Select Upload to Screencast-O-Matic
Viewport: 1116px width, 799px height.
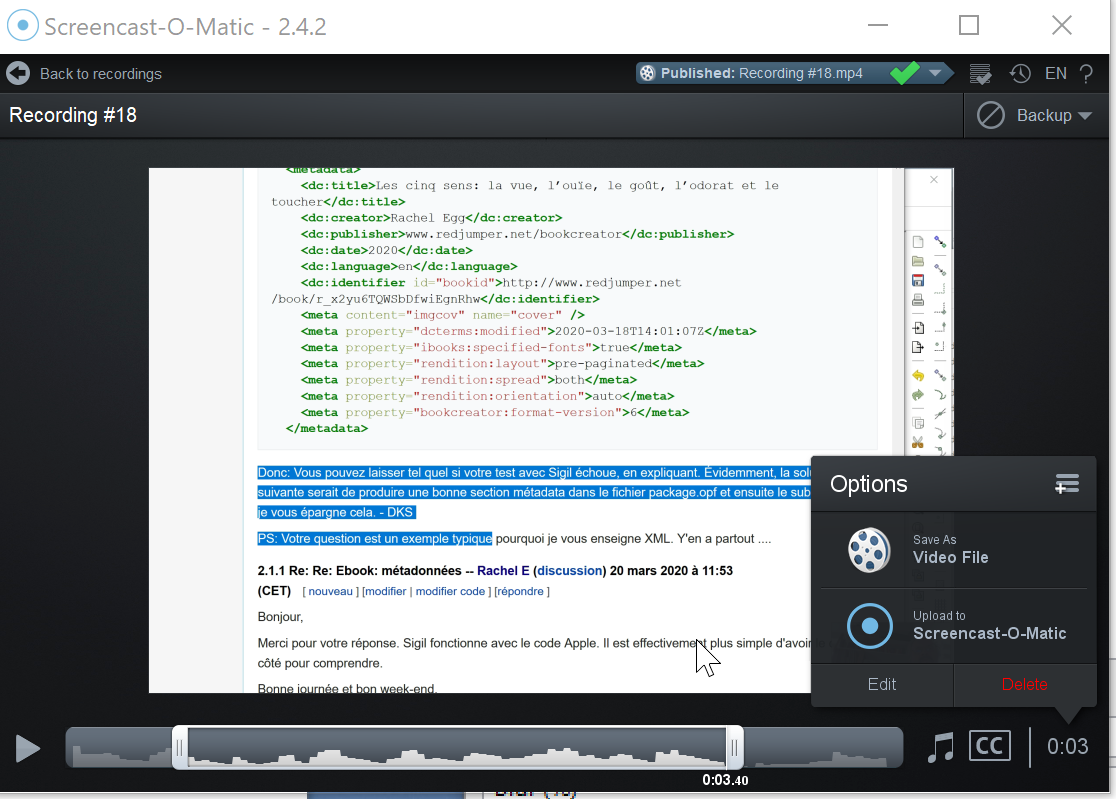tap(954, 626)
